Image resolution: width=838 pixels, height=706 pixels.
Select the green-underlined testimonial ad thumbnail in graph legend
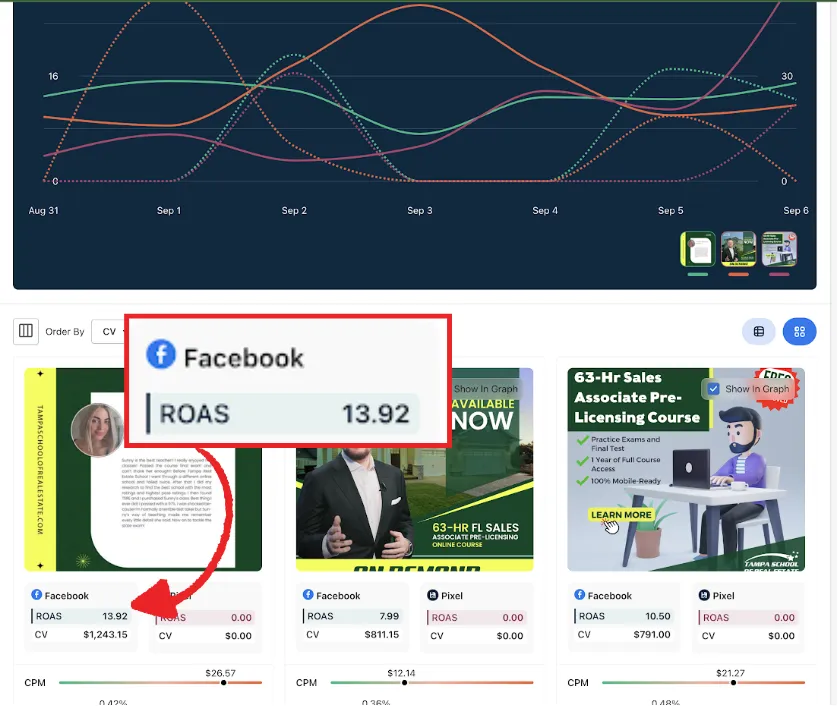pos(698,250)
